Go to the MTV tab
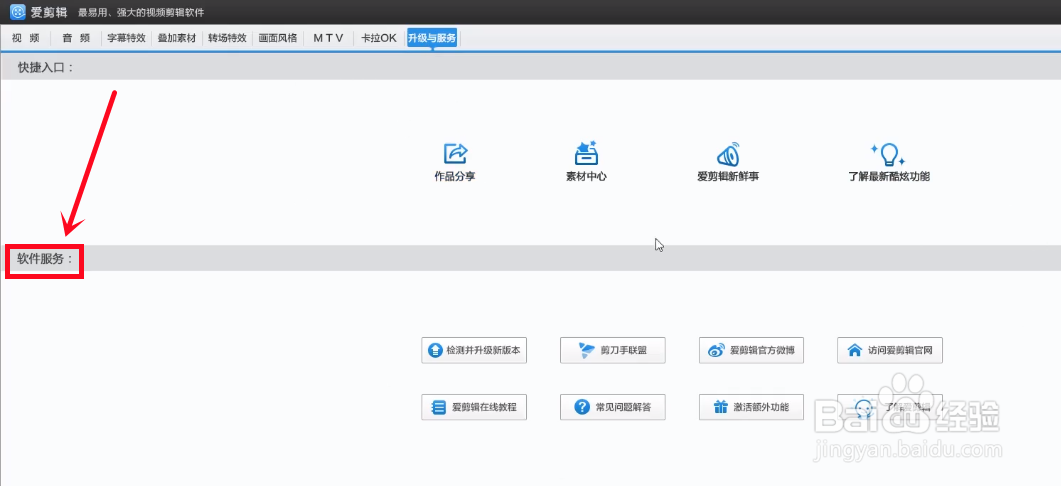The image size is (1061, 486). [x=328, y=39]
